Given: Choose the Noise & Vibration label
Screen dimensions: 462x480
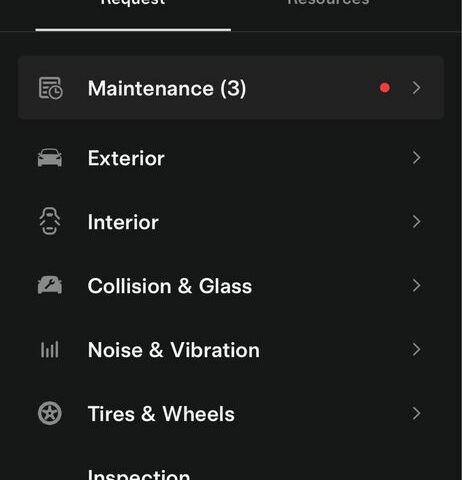Looking at the screenshot, I should tap(174, 350).
